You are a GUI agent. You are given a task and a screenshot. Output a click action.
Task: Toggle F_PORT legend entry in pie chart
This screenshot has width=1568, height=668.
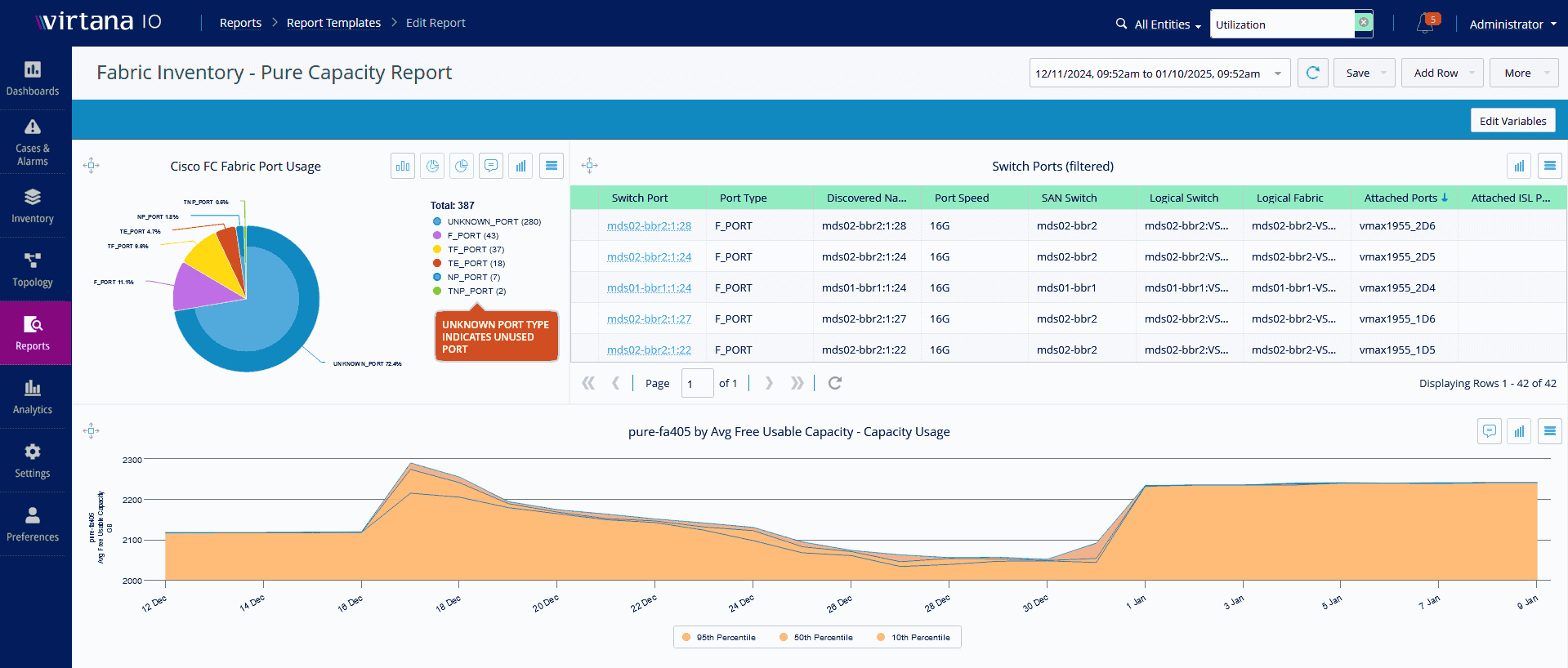[x=466, y=235]
